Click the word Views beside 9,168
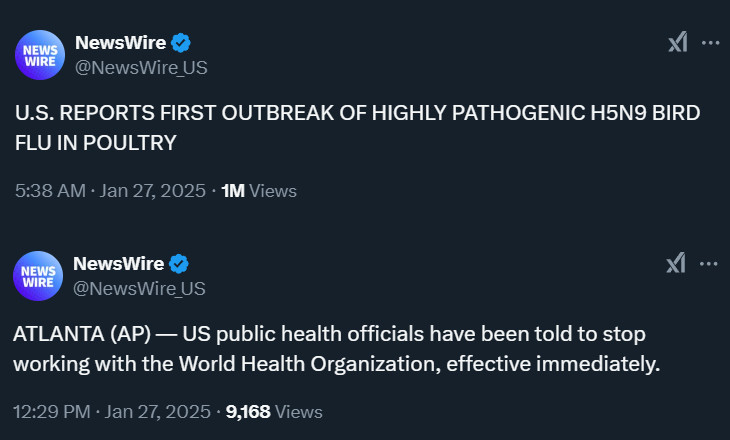Viewport: 730px width, 440px height. click(x=299, y=412)
